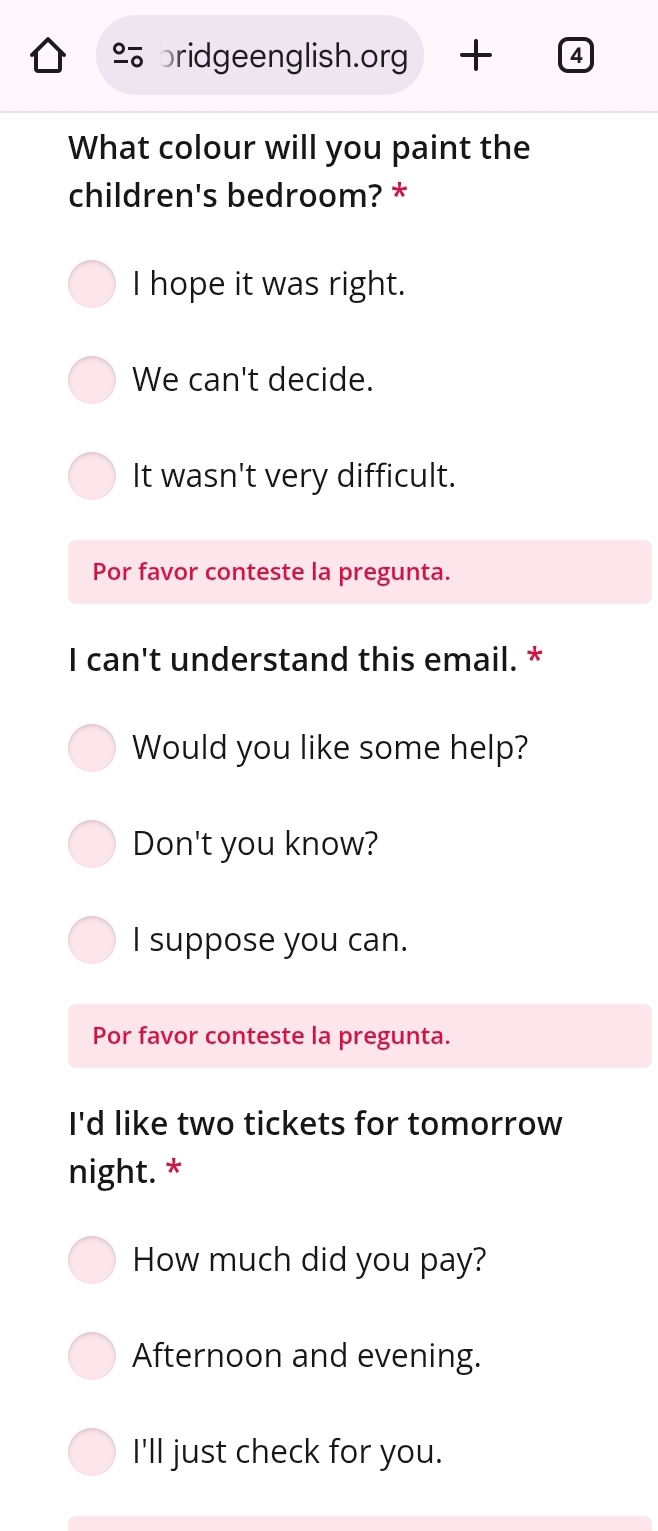Click the two tickets question heading
The width and height of the screenshot is (658, 1531).
click(315, 1147)
